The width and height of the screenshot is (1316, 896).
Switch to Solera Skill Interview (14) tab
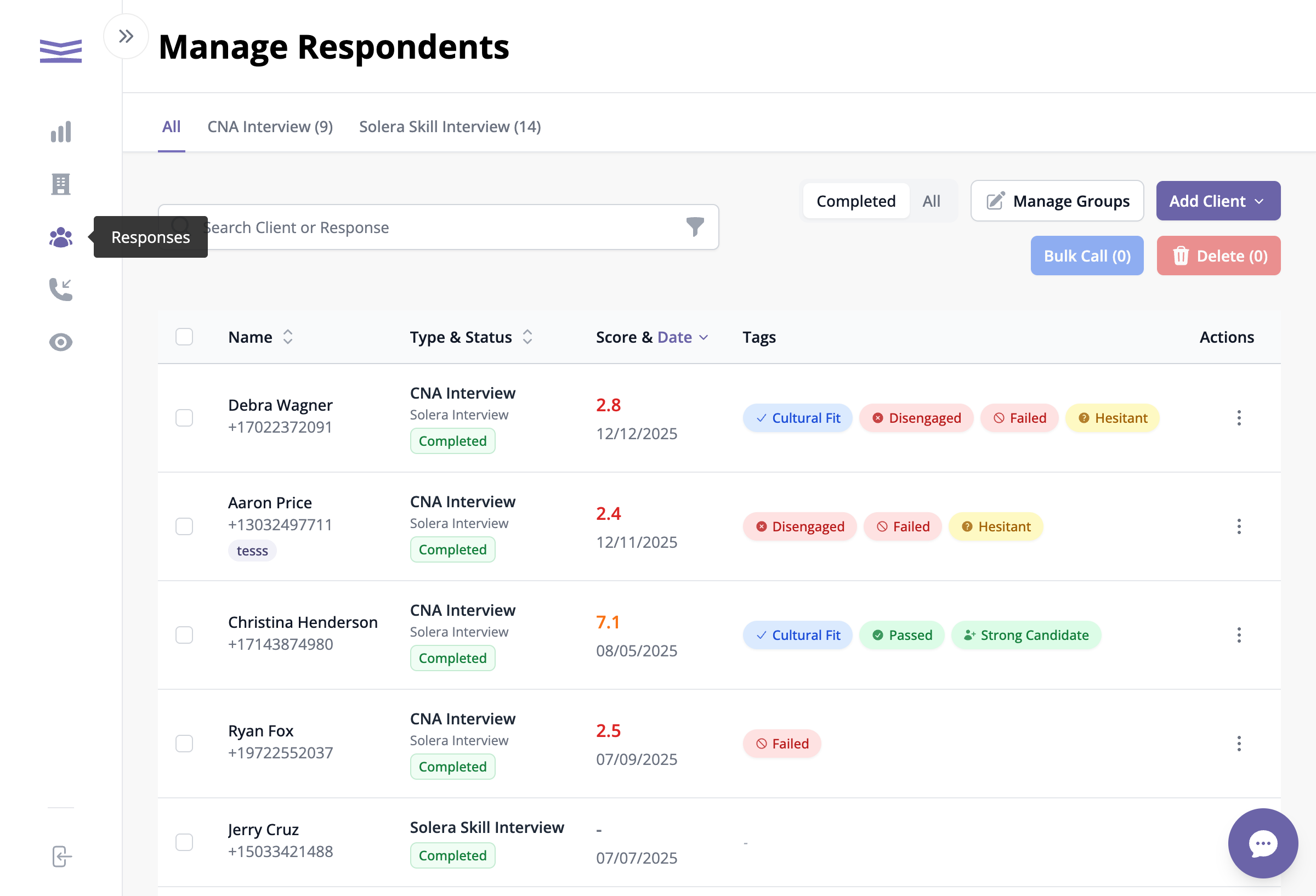coord(450,126)
